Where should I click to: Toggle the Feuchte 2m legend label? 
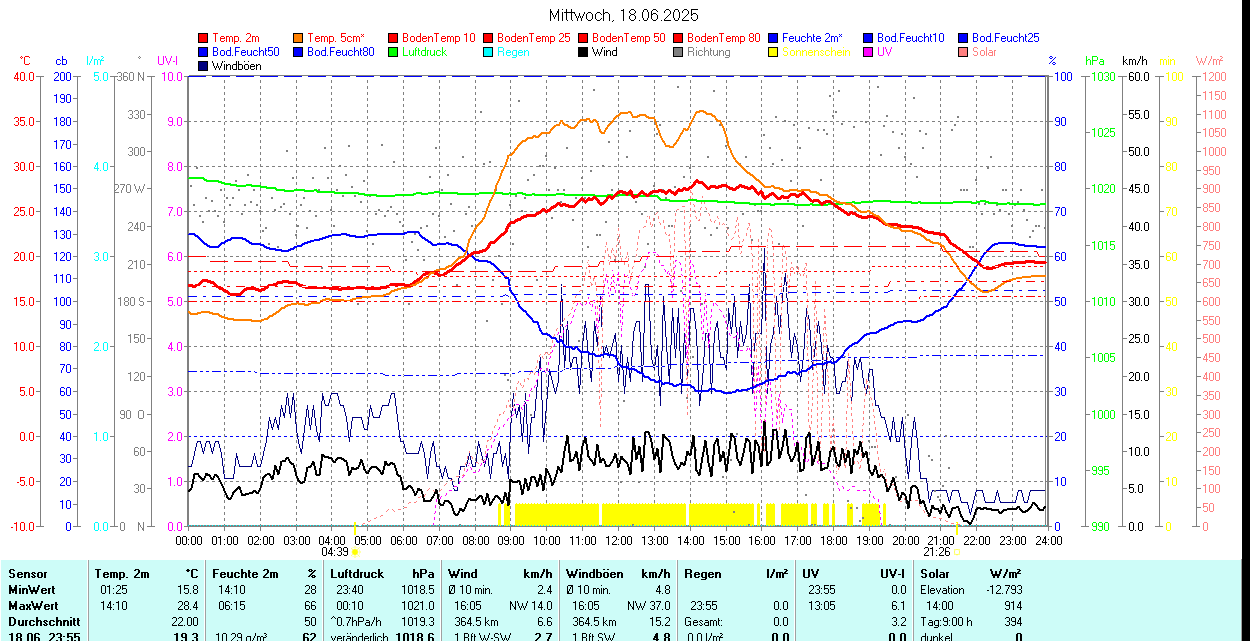(811, 38)
